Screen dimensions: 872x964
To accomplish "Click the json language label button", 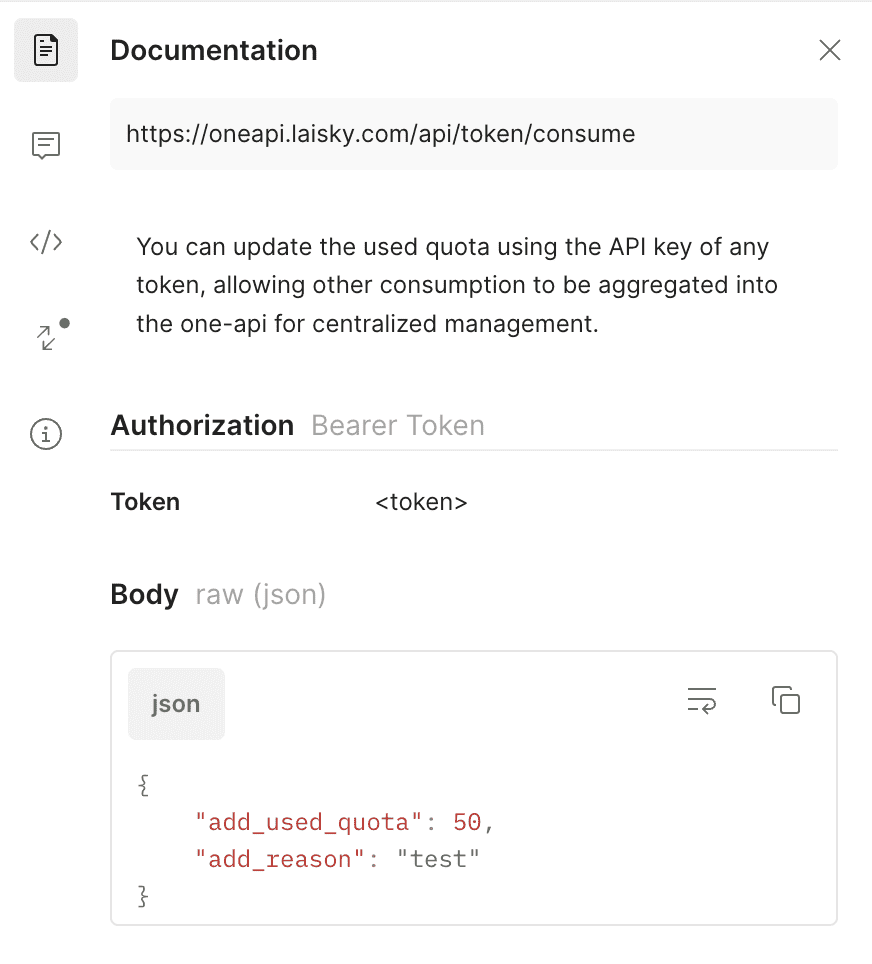I will pyautogui.click(x=176, y=704).
